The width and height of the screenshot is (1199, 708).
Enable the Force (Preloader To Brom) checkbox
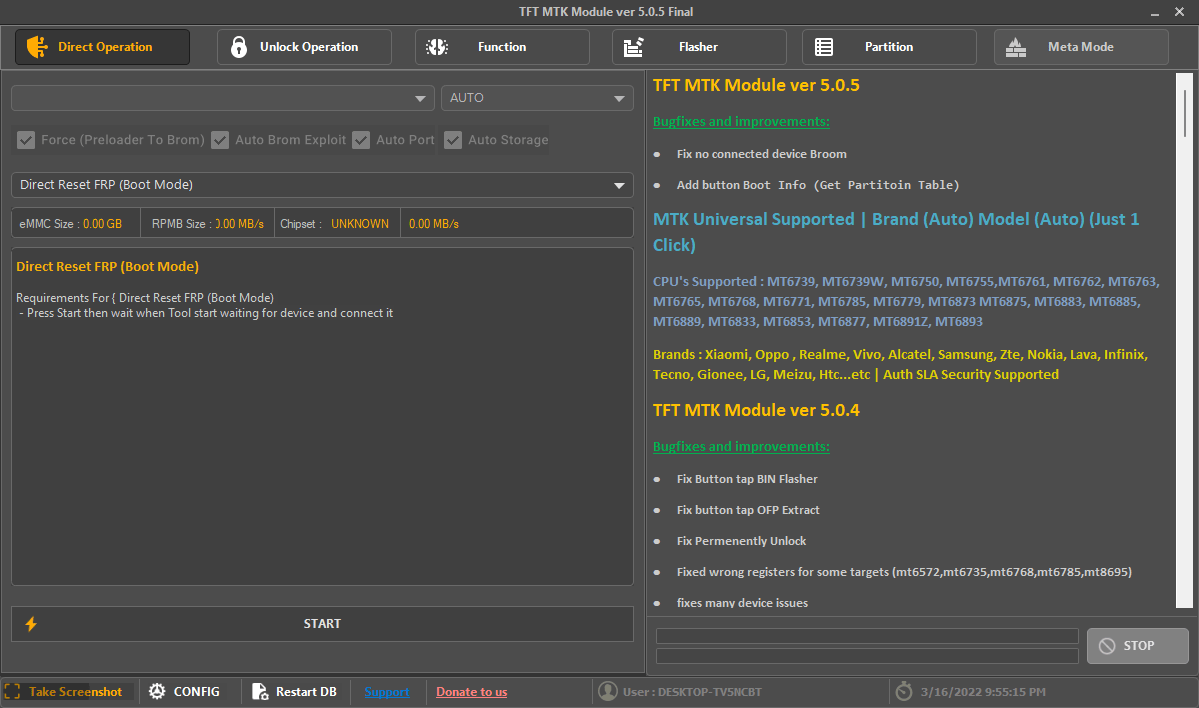tap(26, 140)
